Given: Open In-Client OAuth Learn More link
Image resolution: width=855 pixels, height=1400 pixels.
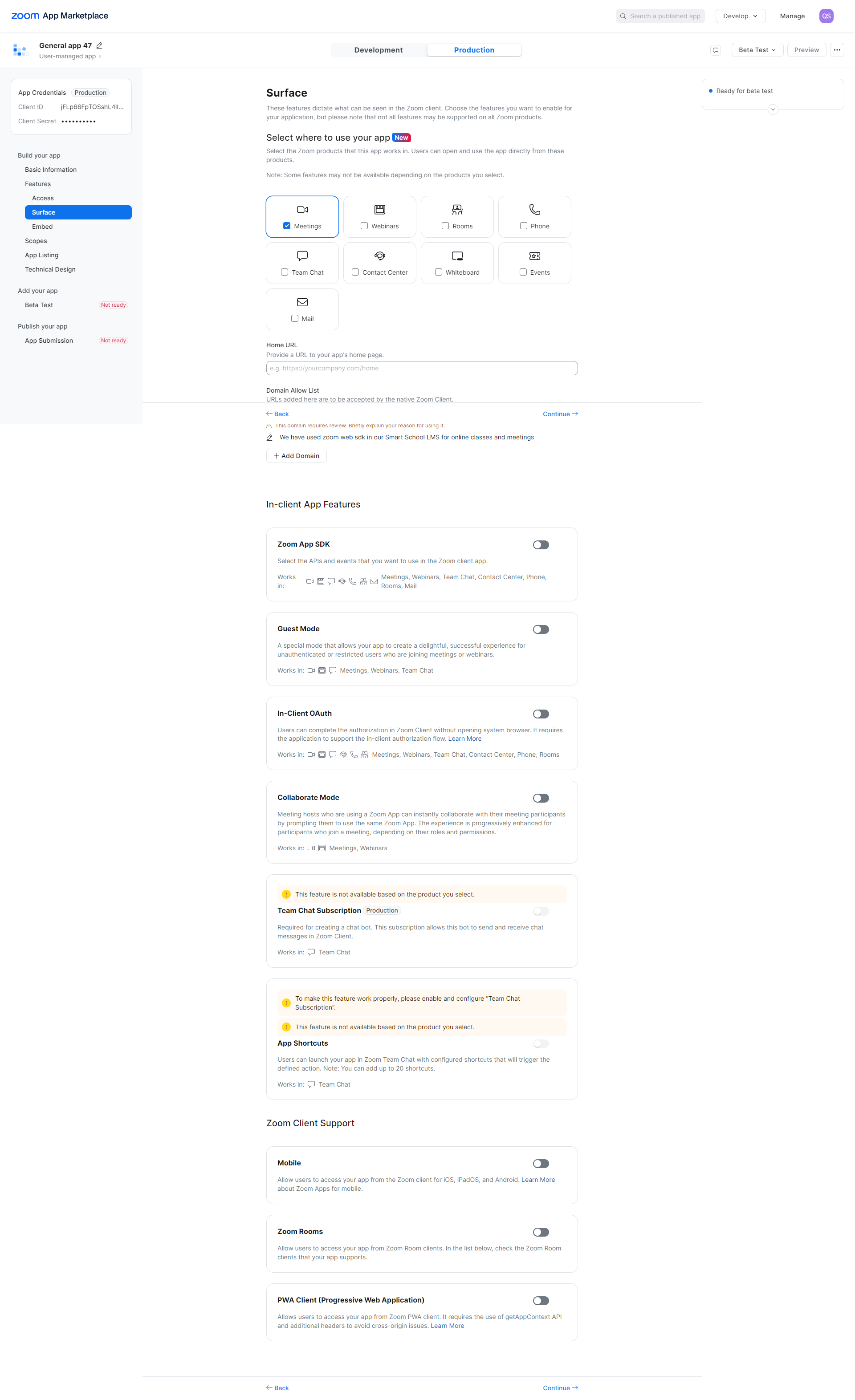Looking at the screenshot, I should coord(464,739).
